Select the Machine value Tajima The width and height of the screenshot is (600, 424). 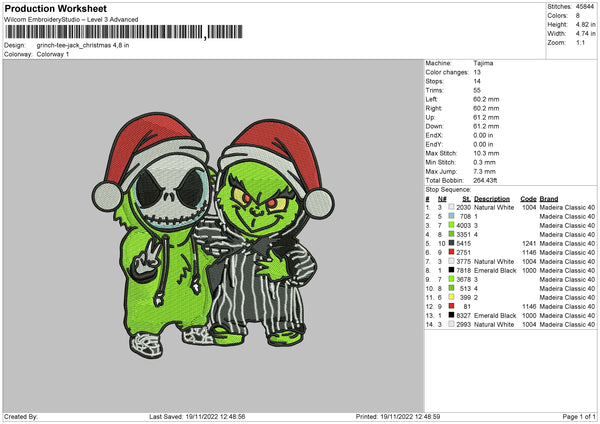tap(483, 63)
